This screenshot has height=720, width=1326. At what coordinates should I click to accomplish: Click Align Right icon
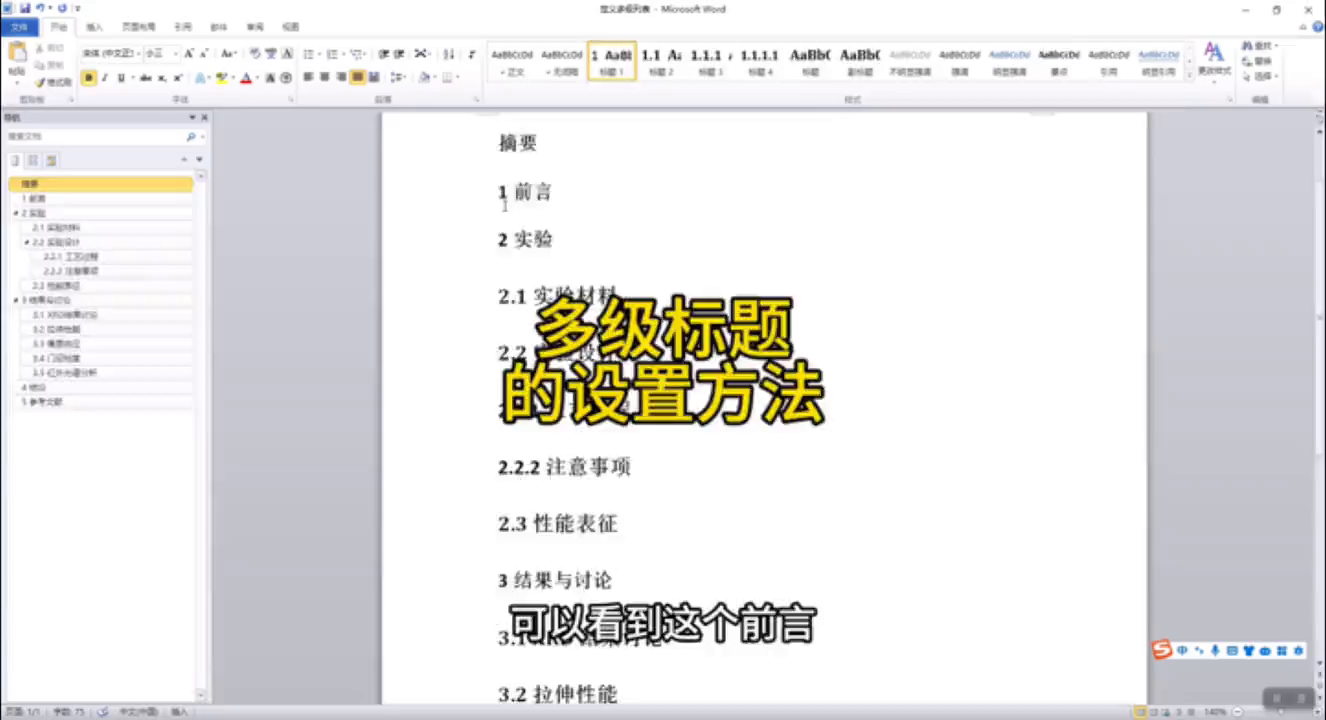(341, 78)
